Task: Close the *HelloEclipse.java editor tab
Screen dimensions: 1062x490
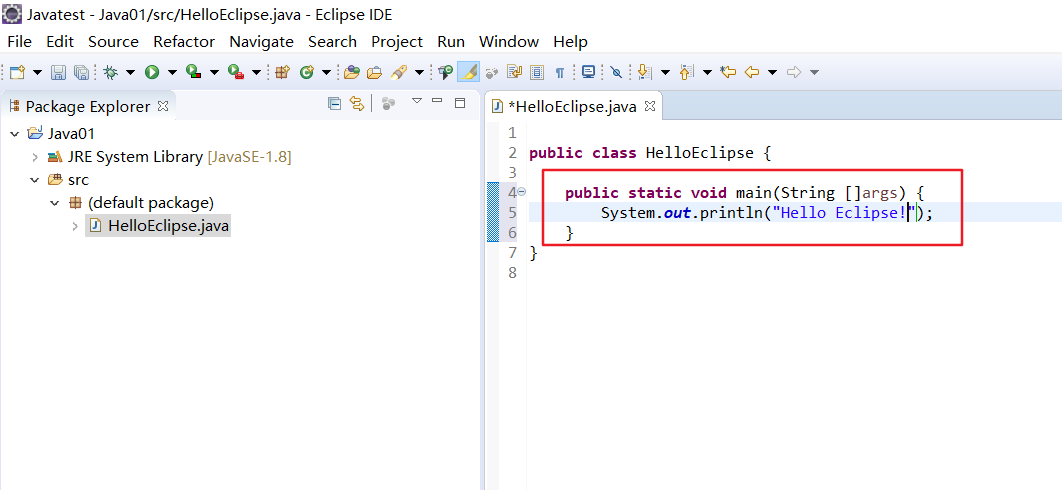Action: click(650, 106)
